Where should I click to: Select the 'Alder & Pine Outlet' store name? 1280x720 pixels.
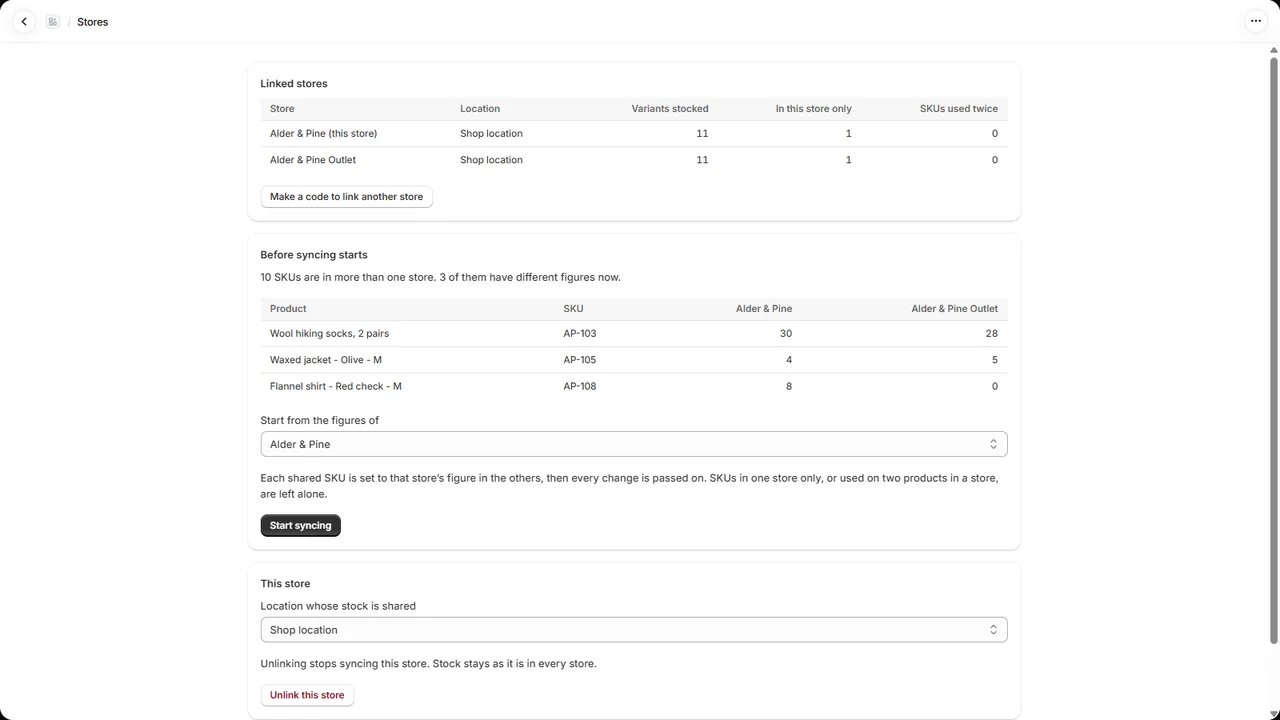tap(313, 160)
